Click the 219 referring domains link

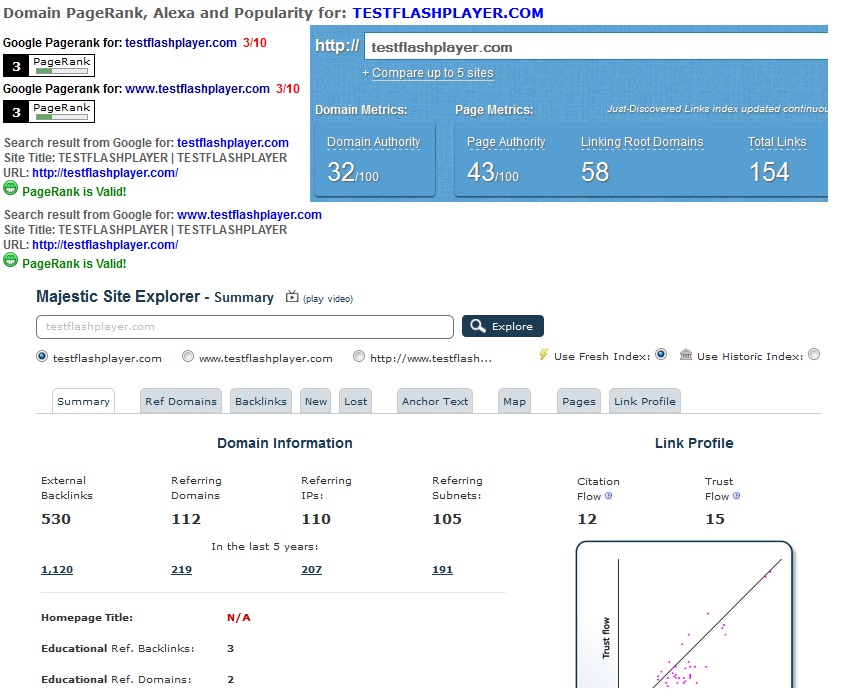pos(181,569)
